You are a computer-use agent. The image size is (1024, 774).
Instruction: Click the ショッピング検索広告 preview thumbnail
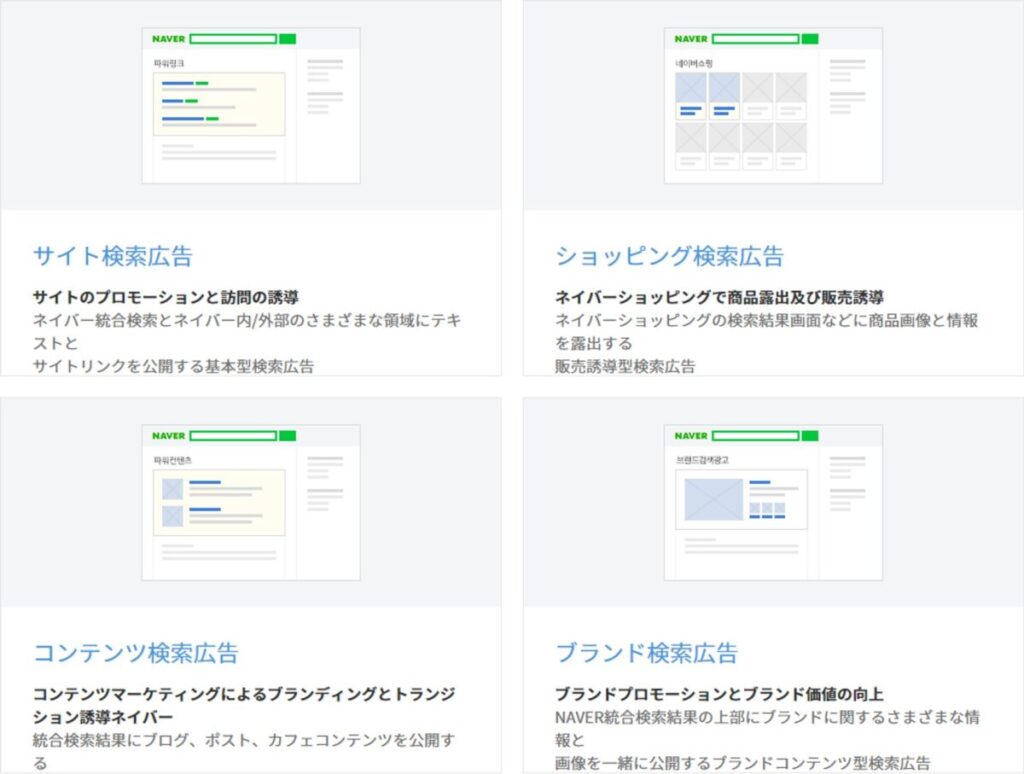775,105
